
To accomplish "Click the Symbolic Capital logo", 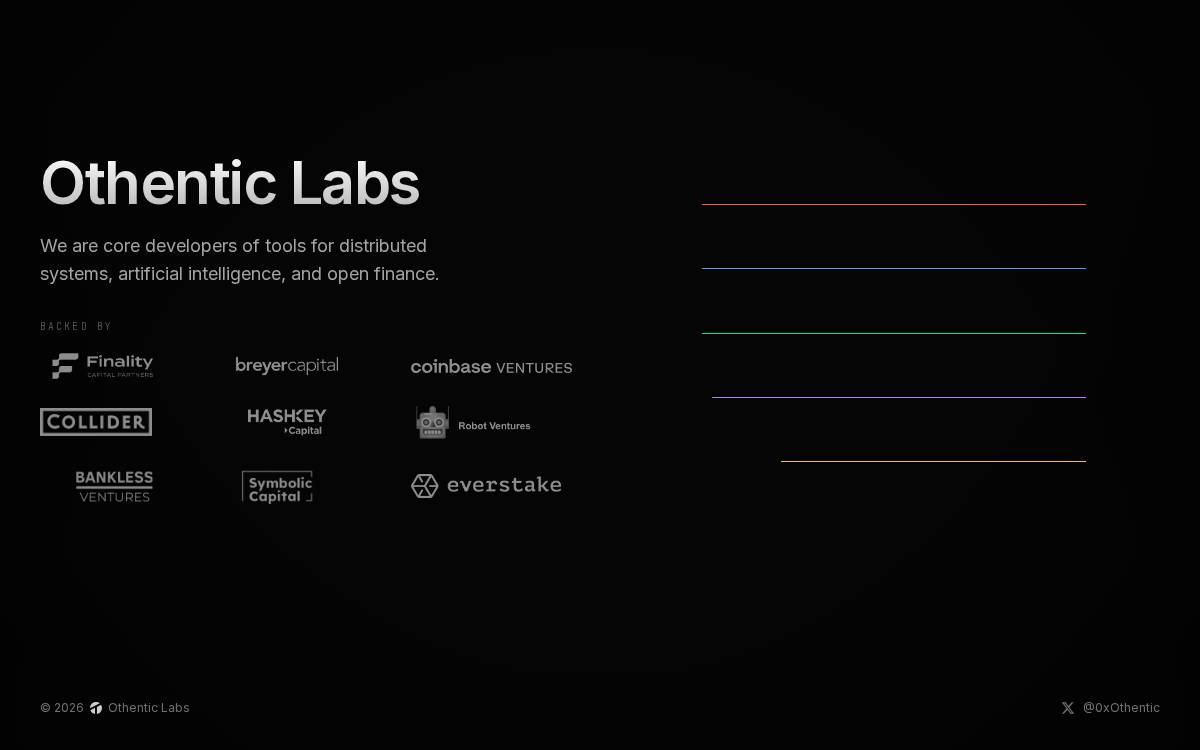I will click(x=277, y=487).
